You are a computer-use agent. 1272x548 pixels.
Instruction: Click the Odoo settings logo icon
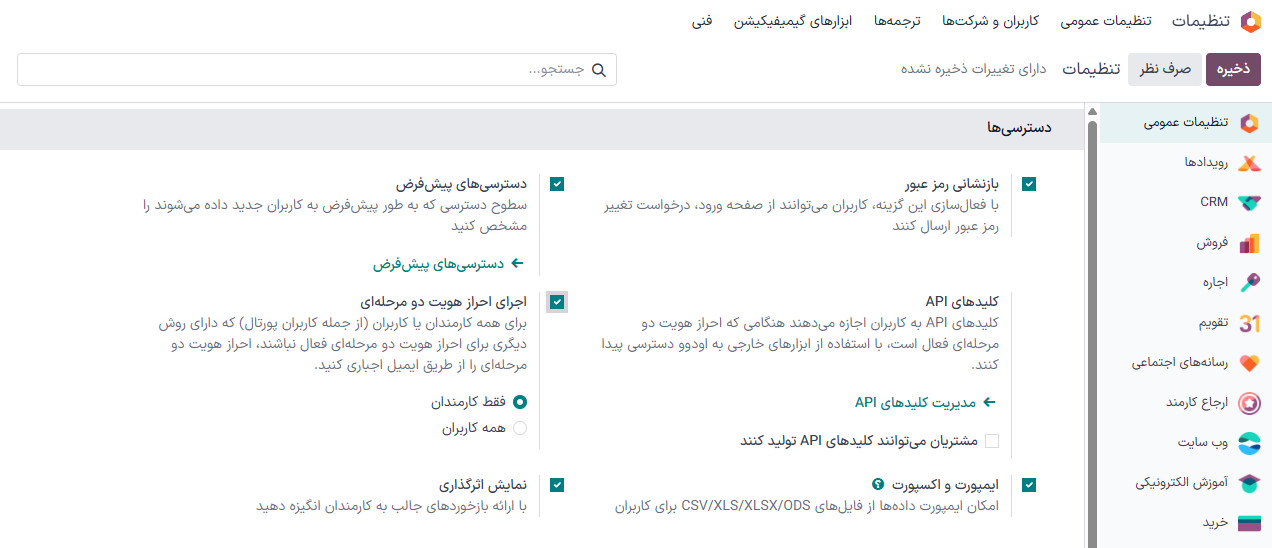[1250, 21]
